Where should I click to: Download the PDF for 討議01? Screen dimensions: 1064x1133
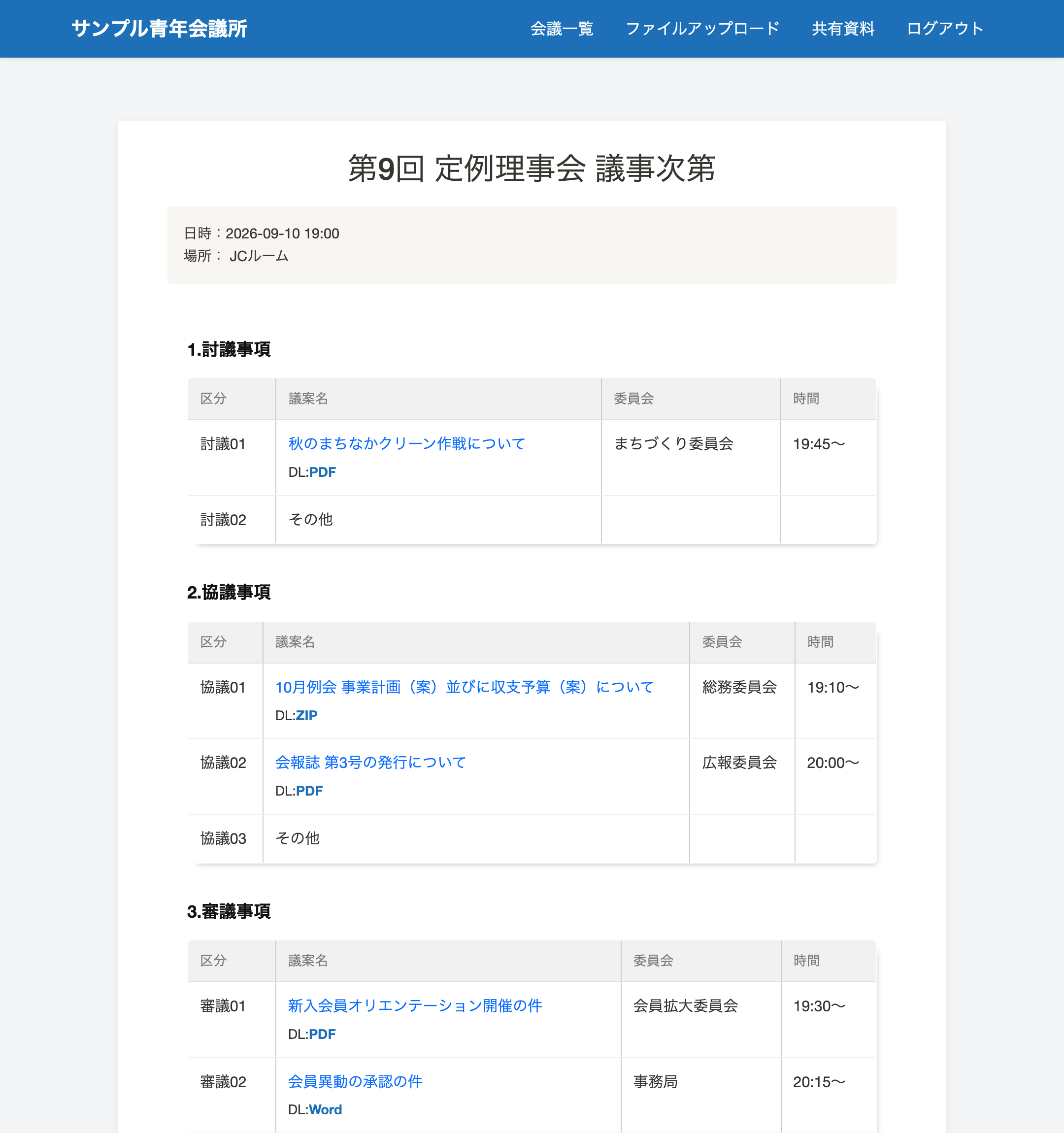coord(323,472)
